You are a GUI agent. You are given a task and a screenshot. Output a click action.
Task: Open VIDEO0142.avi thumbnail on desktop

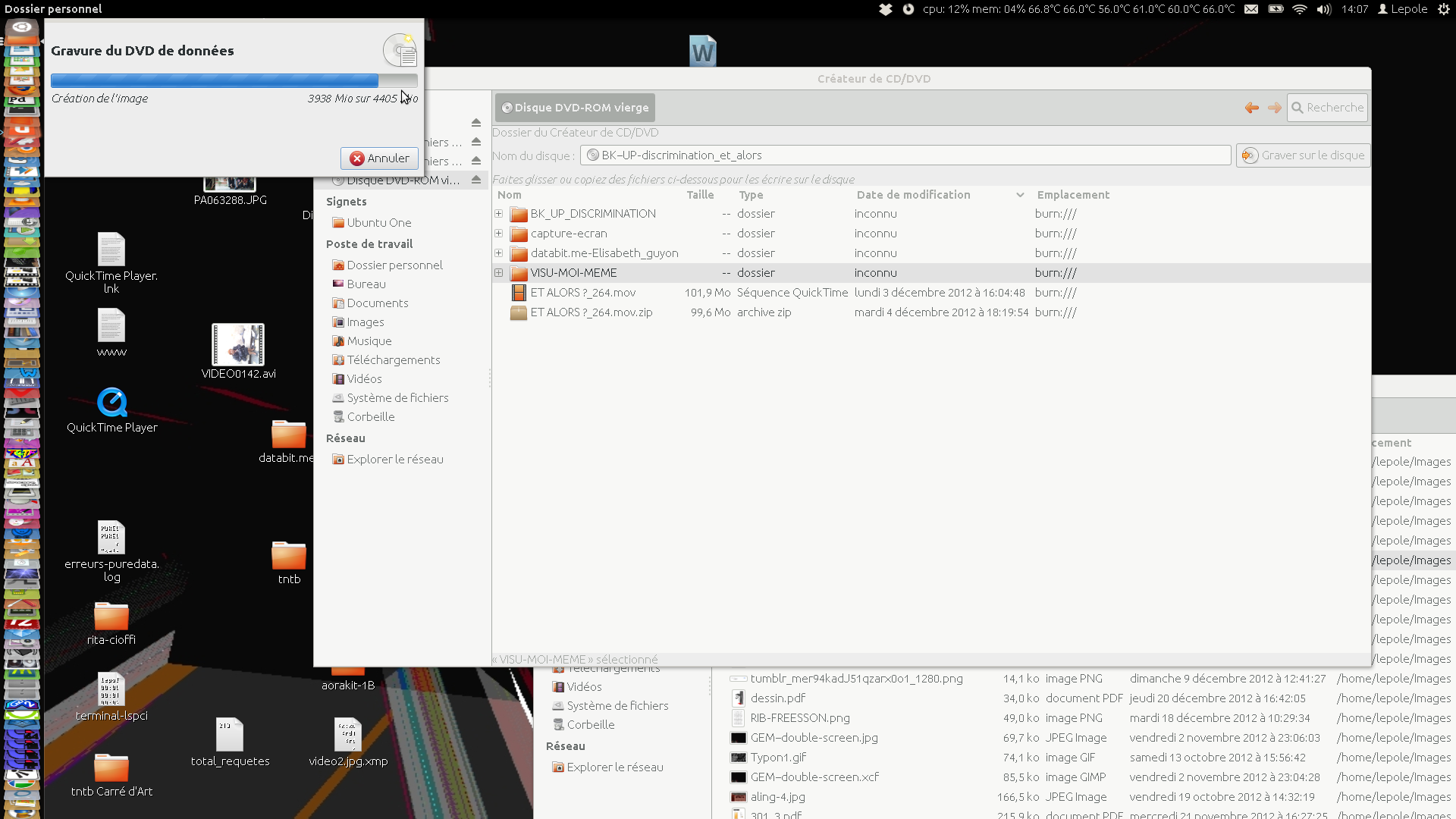point(238,345)
